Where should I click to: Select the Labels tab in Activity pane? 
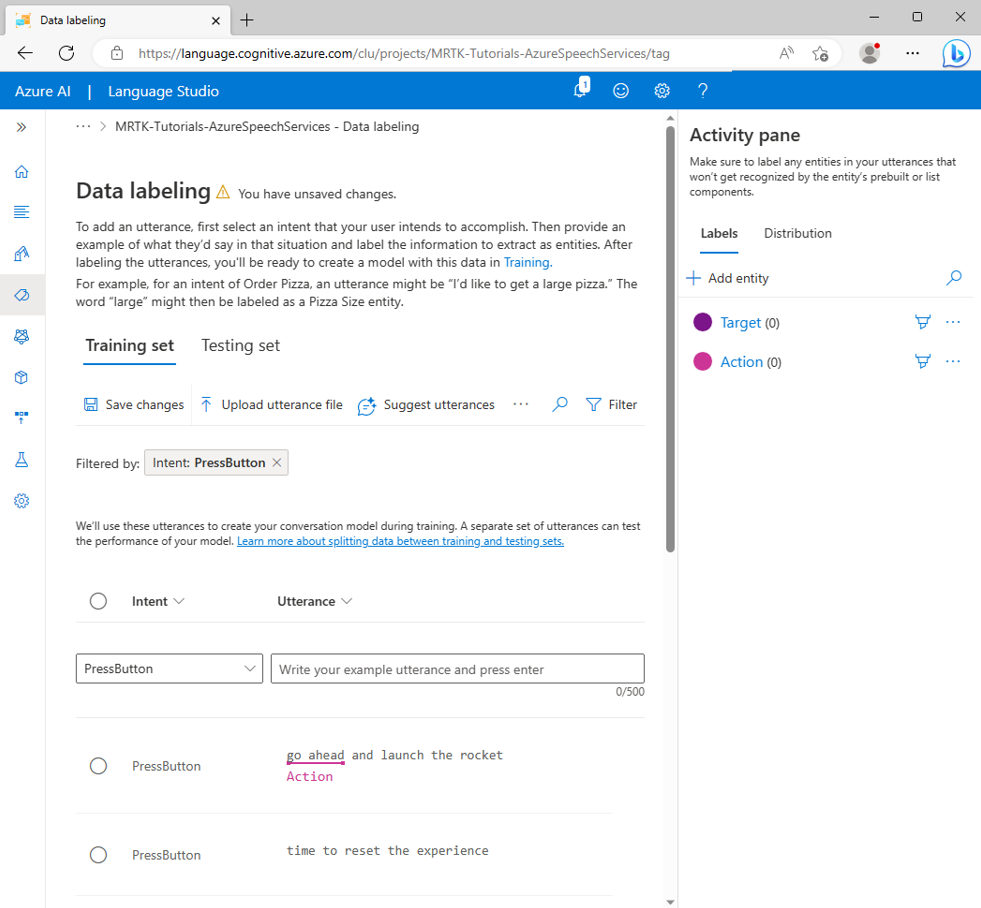(x=719, y=233)
